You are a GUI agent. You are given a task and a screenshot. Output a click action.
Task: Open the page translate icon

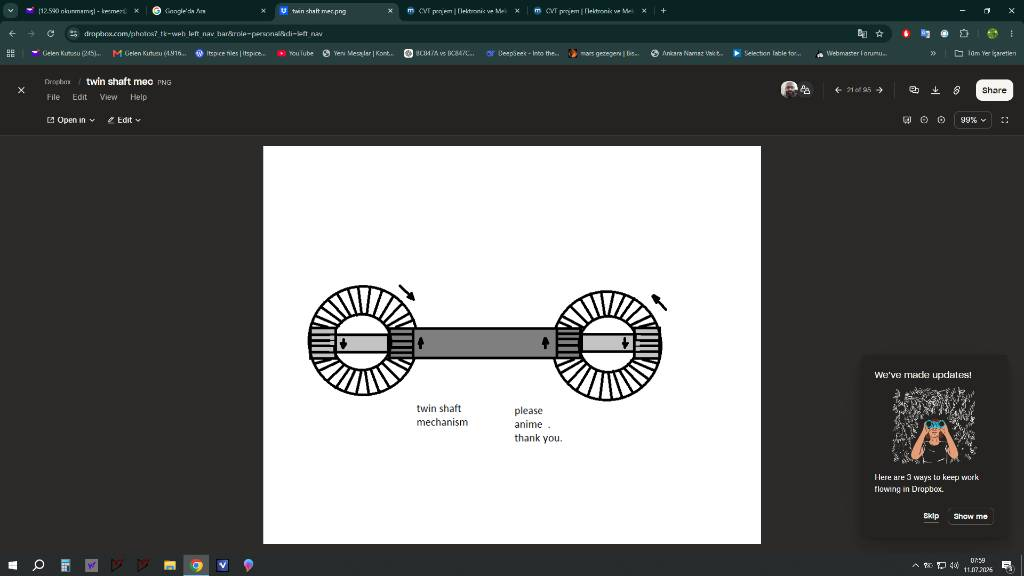(x=862, y=33)
